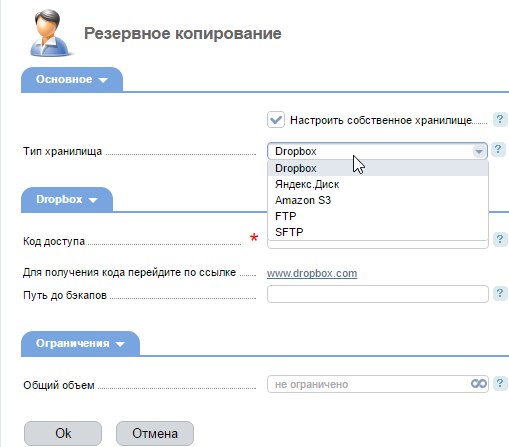Image resolution: width=509 pixels, height=447 pixels.
Task: Collapse the Ограничения section tab
Action: point(80,344)
